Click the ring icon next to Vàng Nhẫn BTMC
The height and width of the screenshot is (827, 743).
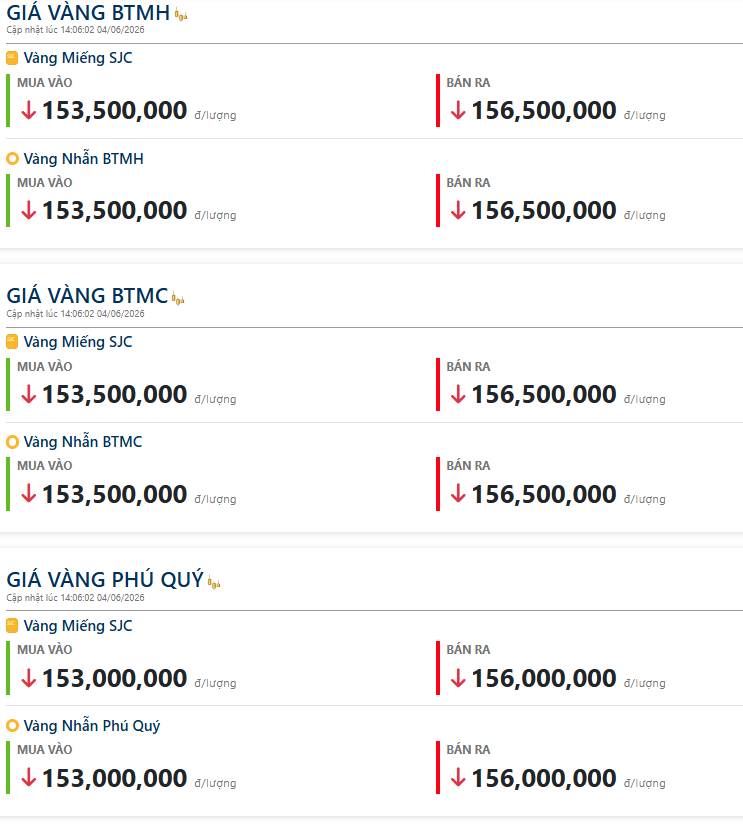12,441
